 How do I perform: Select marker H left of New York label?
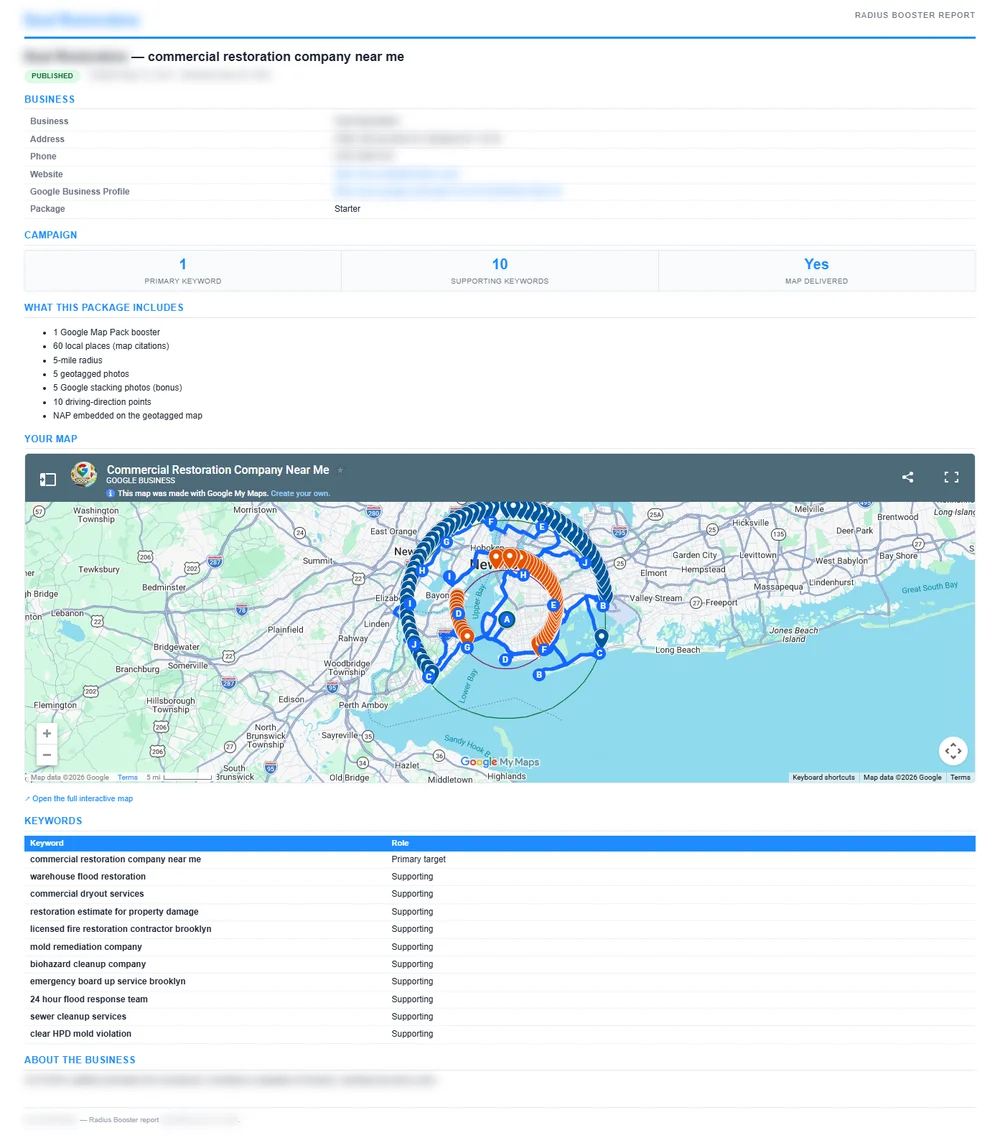[422, 570]
